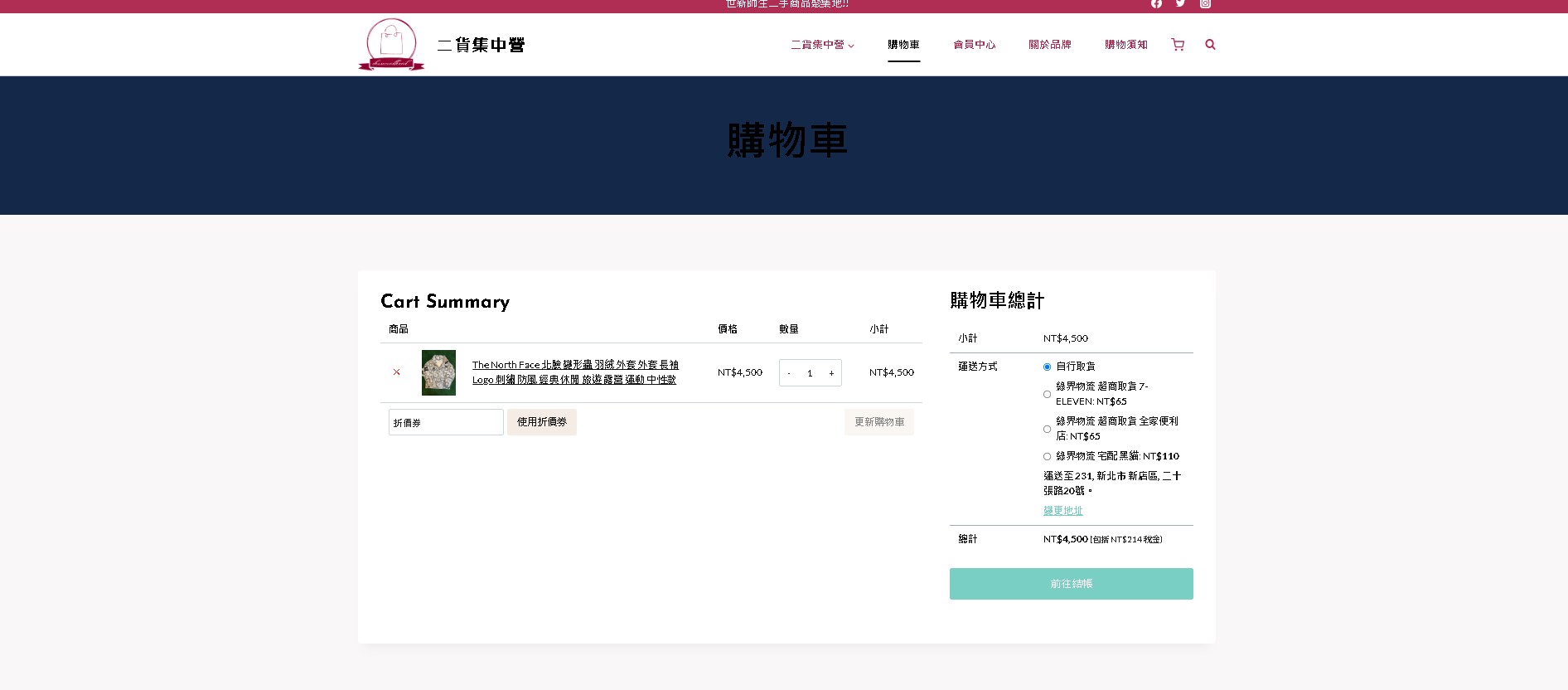The width and height of the screenshot is (1568, 690).
Task: Open 會員中心 menu item
Action: coord(974,45)
